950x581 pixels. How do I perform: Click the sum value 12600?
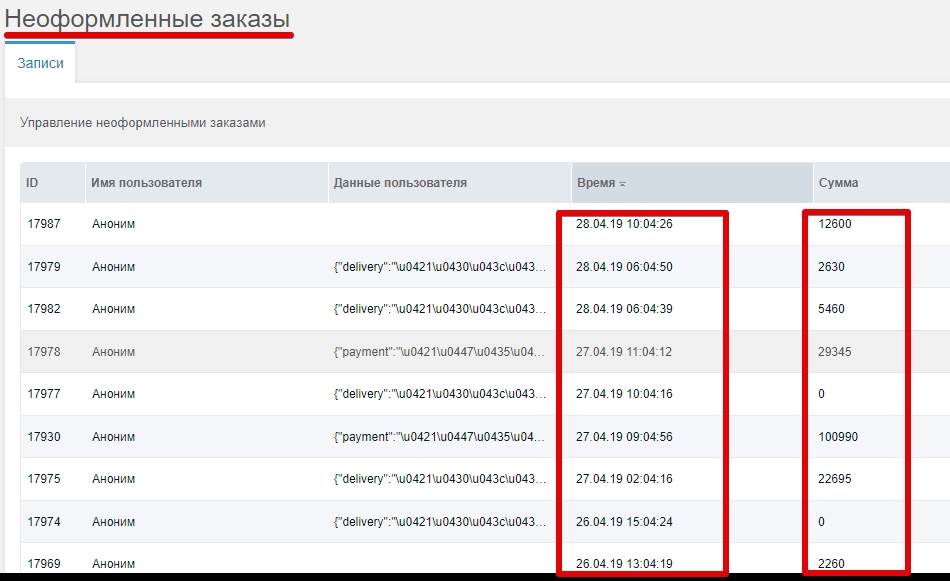coord(835,224)
